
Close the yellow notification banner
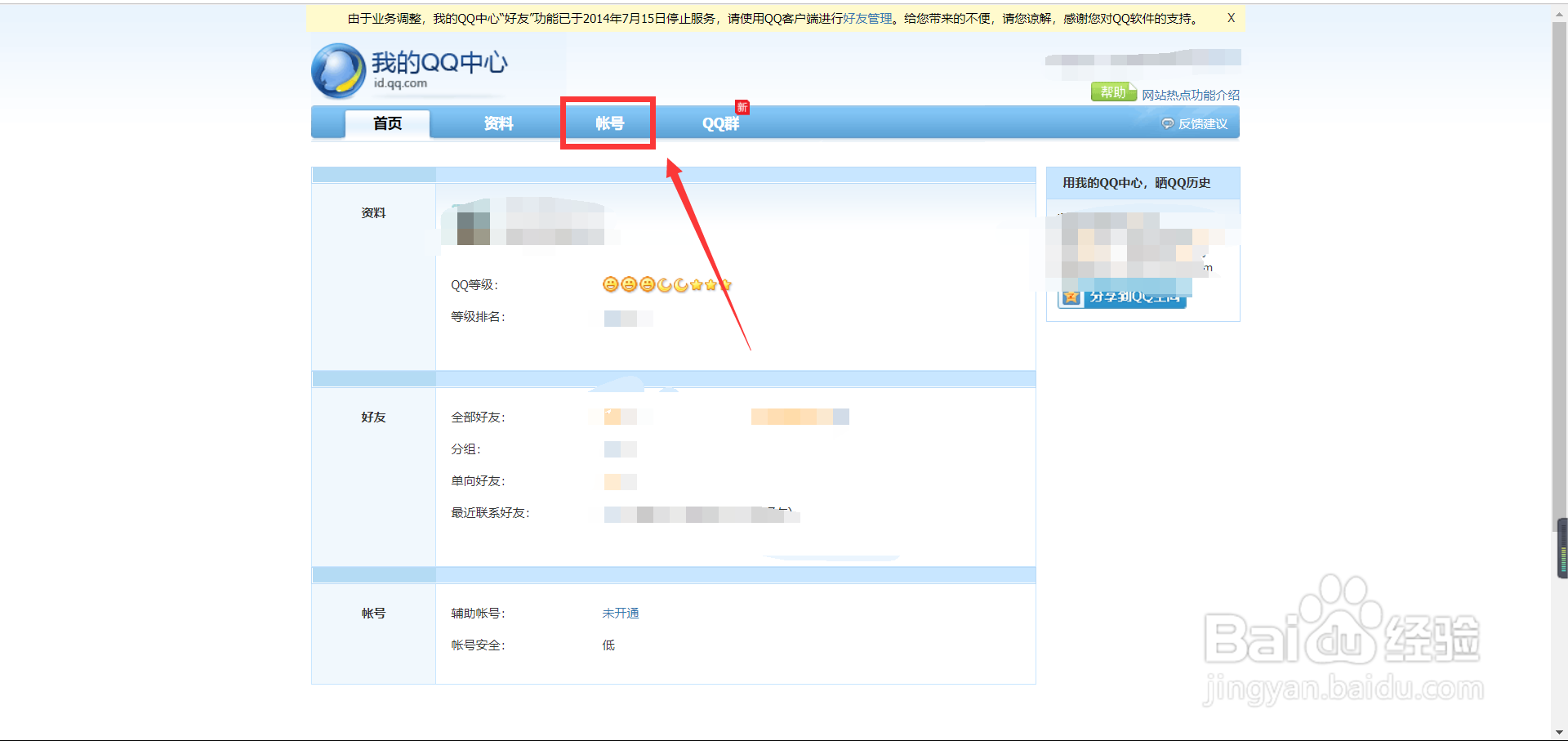click(x=1231, y=18)
